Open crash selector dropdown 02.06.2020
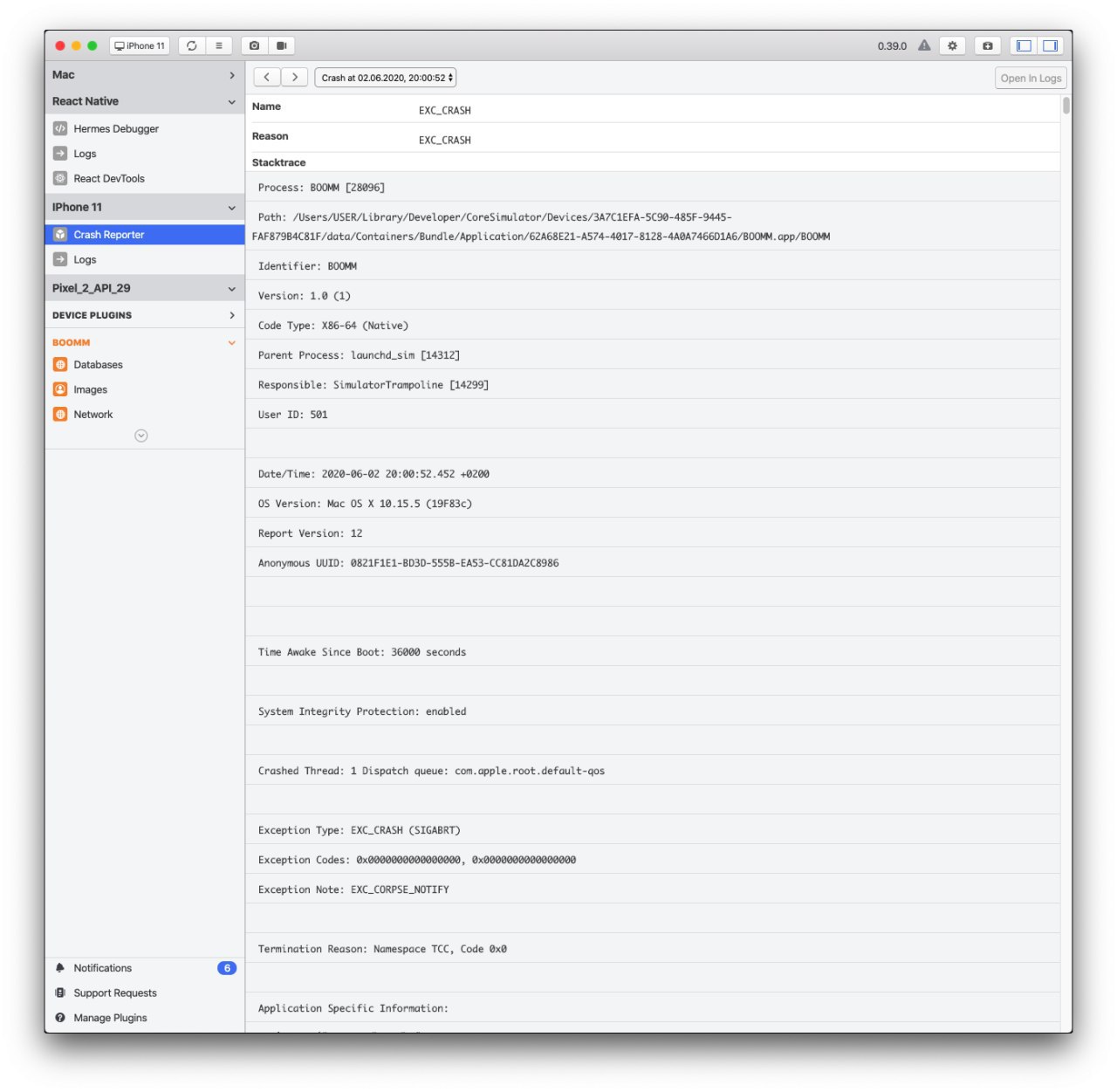This screenshot has height=1092, width=1117. (x=386, y=78)
